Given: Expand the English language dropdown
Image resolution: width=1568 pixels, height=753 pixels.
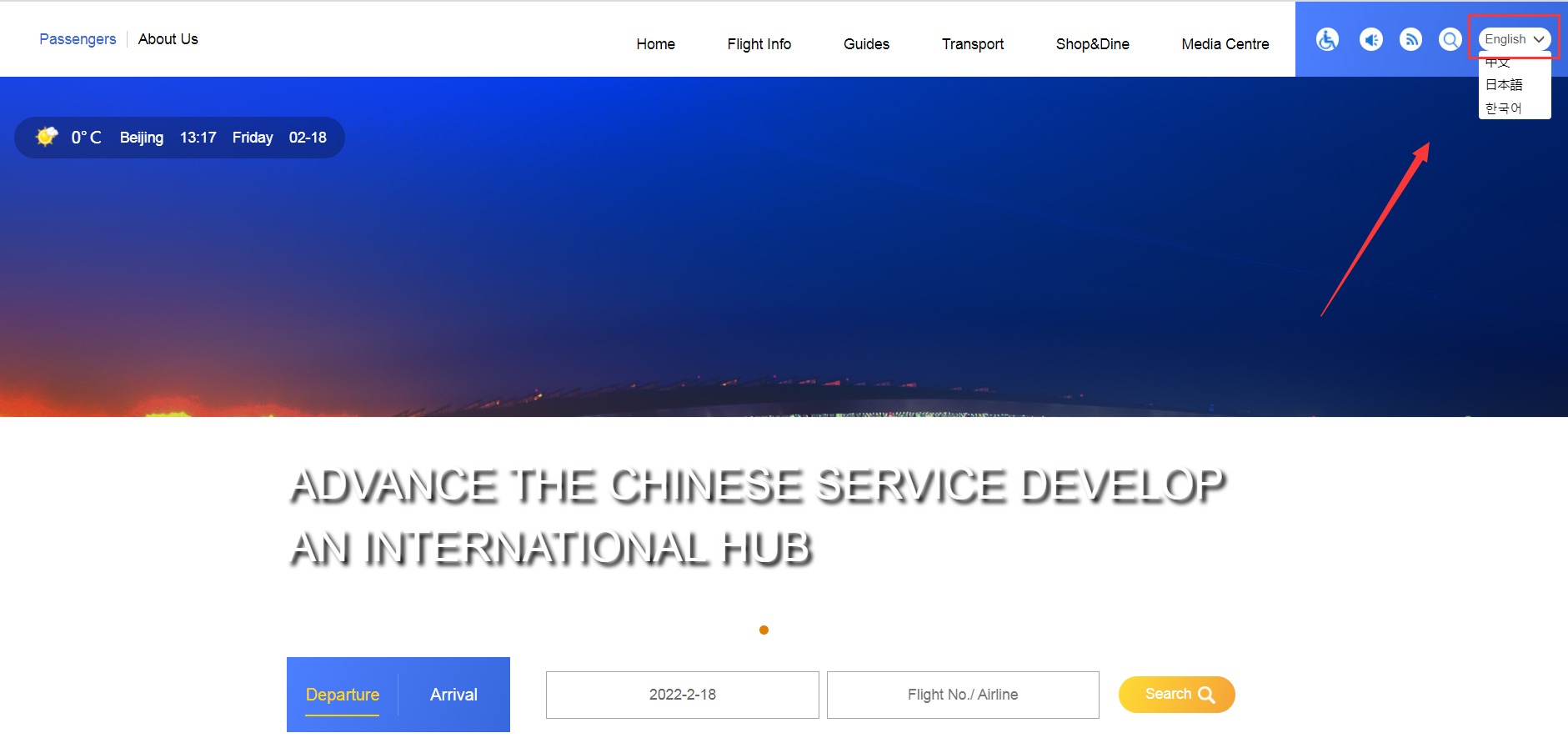Looking at the screenshot, I should point(1514,39).
